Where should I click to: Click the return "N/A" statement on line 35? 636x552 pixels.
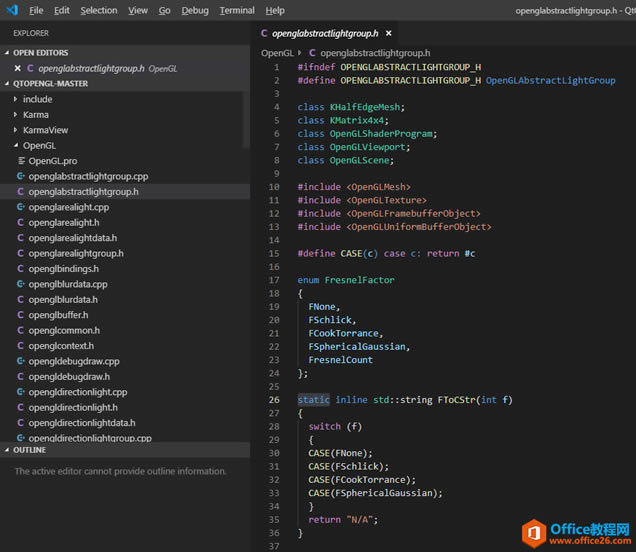point(343,520)
